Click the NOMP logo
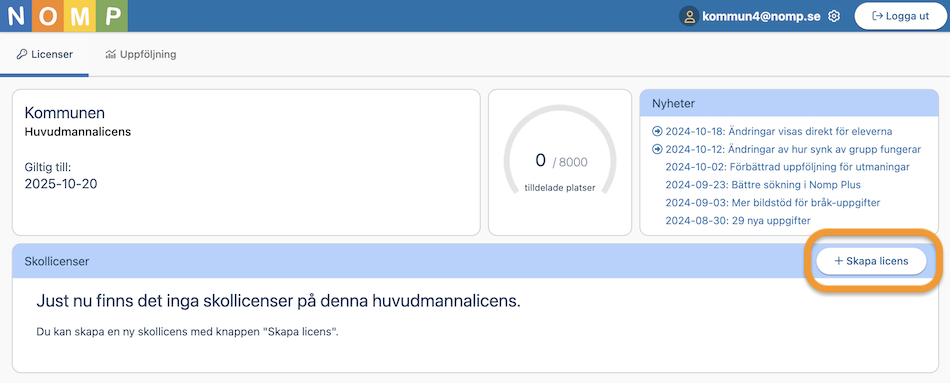 click(64, 16)
